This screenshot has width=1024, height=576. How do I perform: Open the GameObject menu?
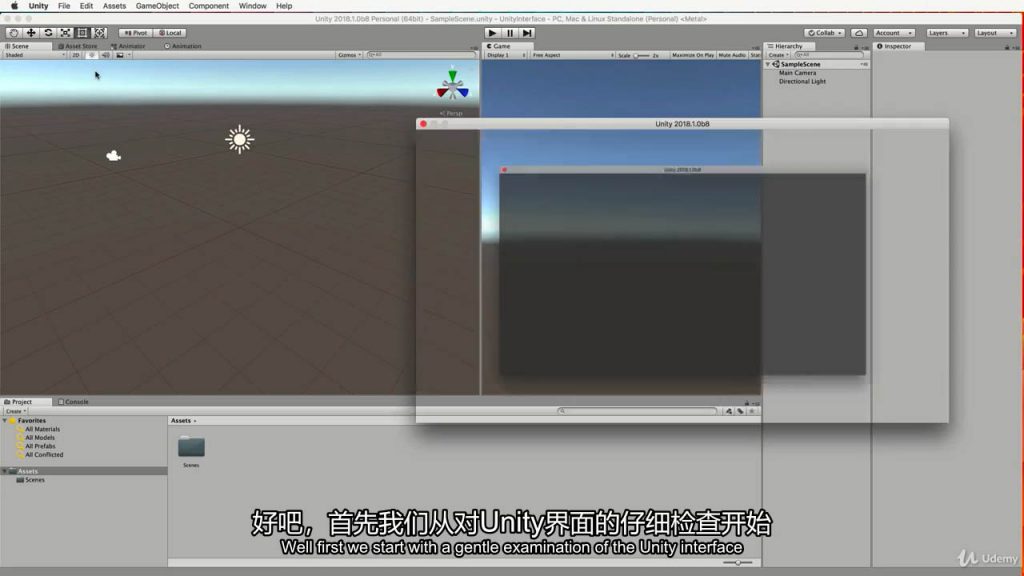point(157,6)
